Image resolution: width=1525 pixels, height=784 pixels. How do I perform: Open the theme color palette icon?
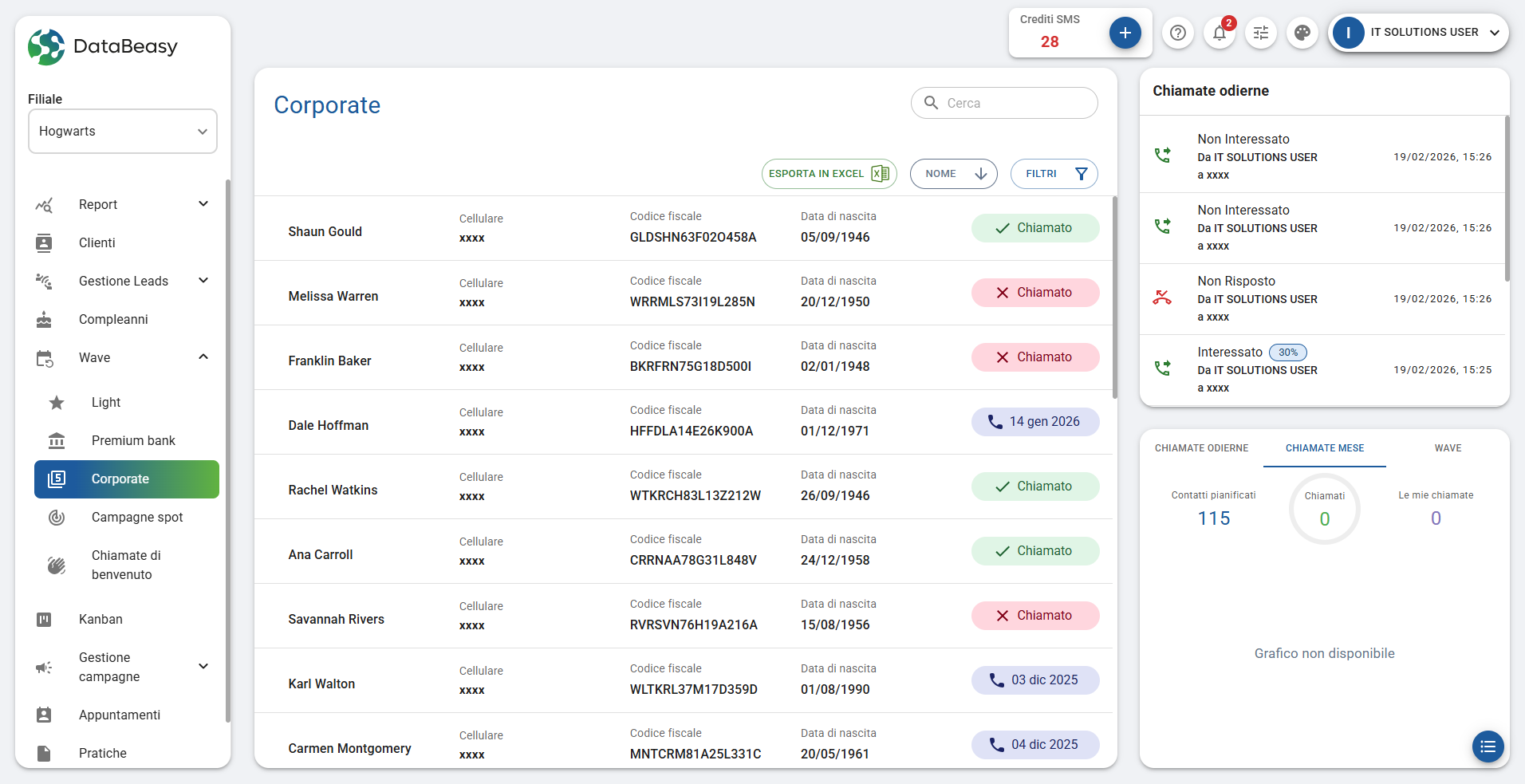(x=1302, y=33)
